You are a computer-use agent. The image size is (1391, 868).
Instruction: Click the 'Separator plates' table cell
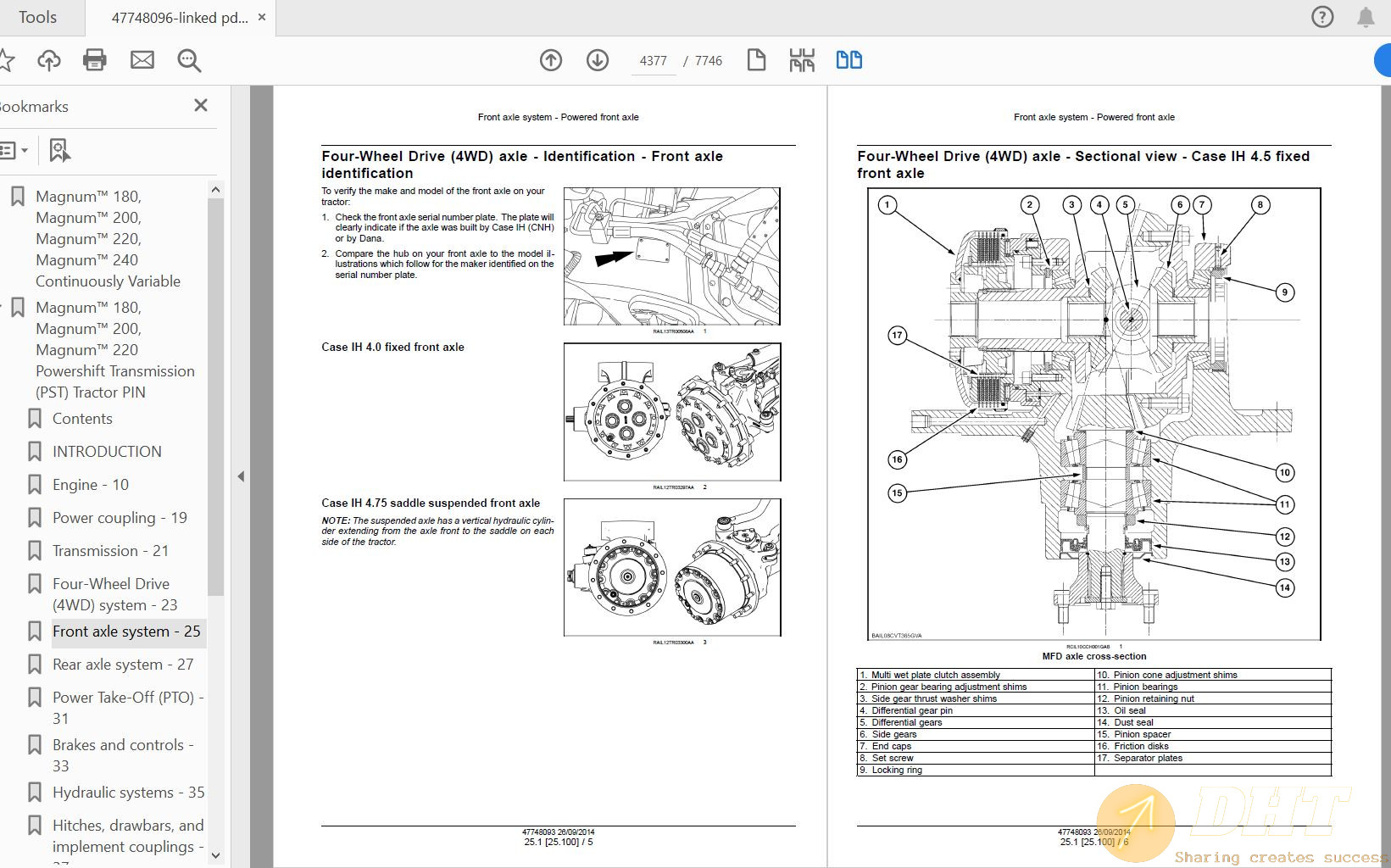(1213, 758)
